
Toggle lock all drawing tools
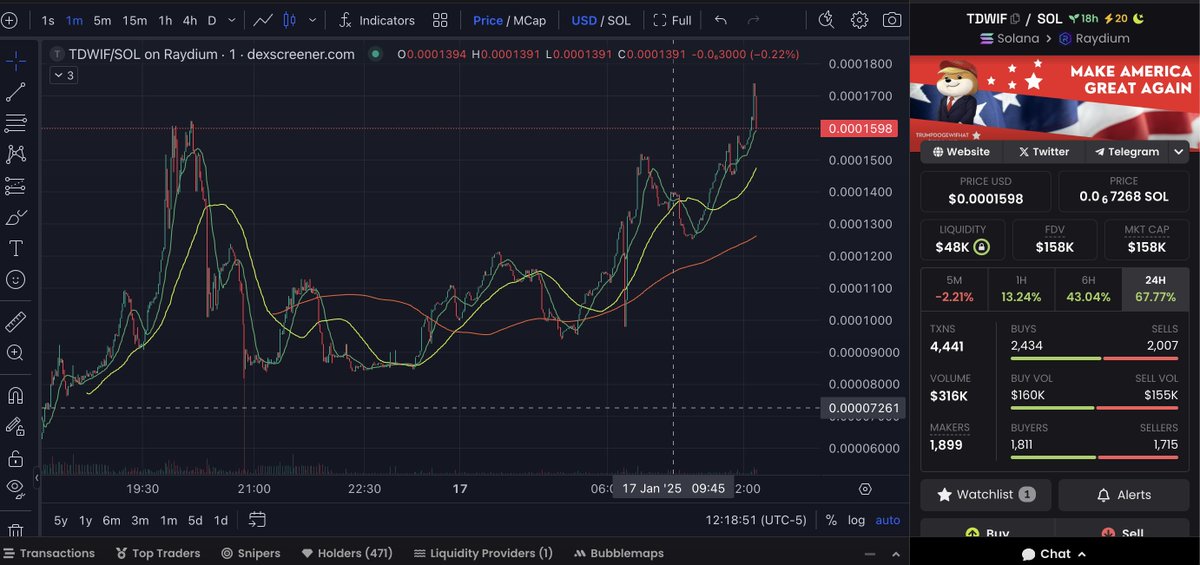point(16,458)
